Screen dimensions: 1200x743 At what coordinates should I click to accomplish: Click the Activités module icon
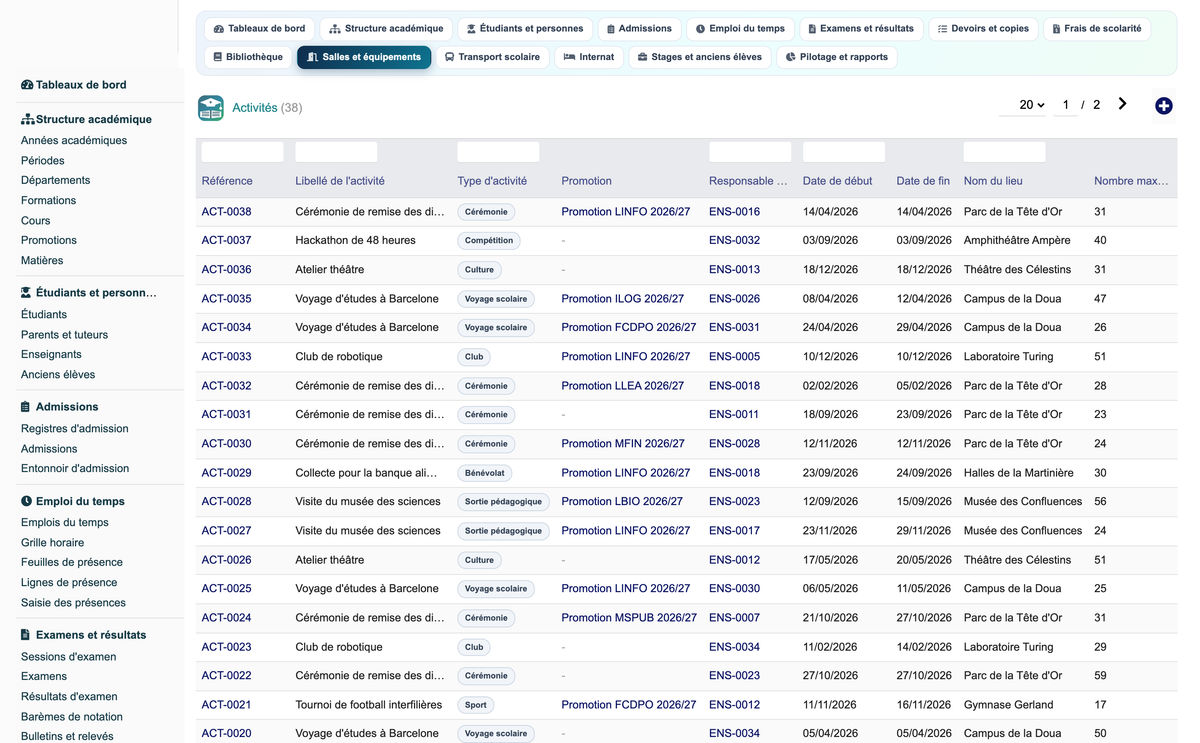[211, 108]
